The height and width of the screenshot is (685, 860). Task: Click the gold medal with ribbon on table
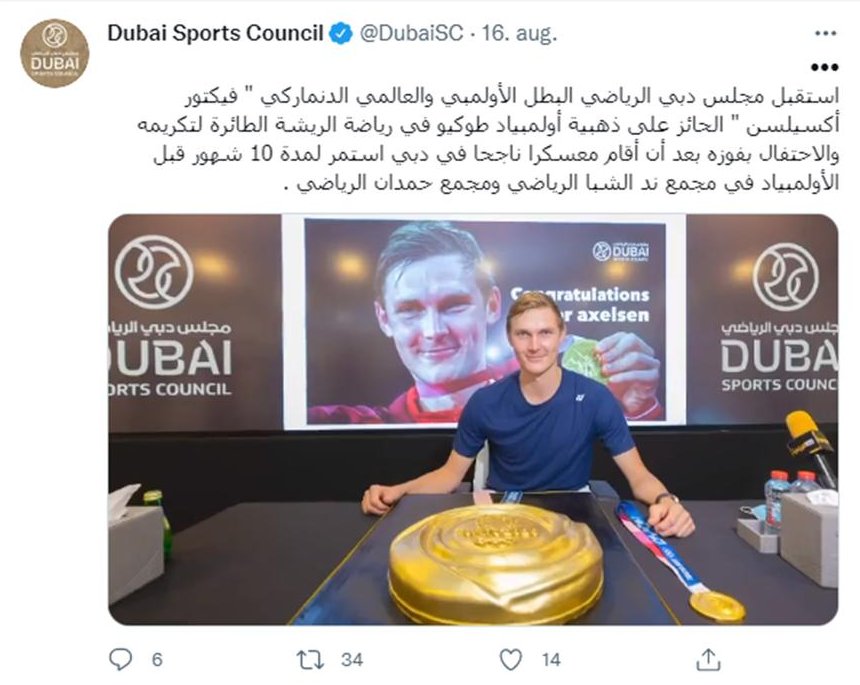717,605
